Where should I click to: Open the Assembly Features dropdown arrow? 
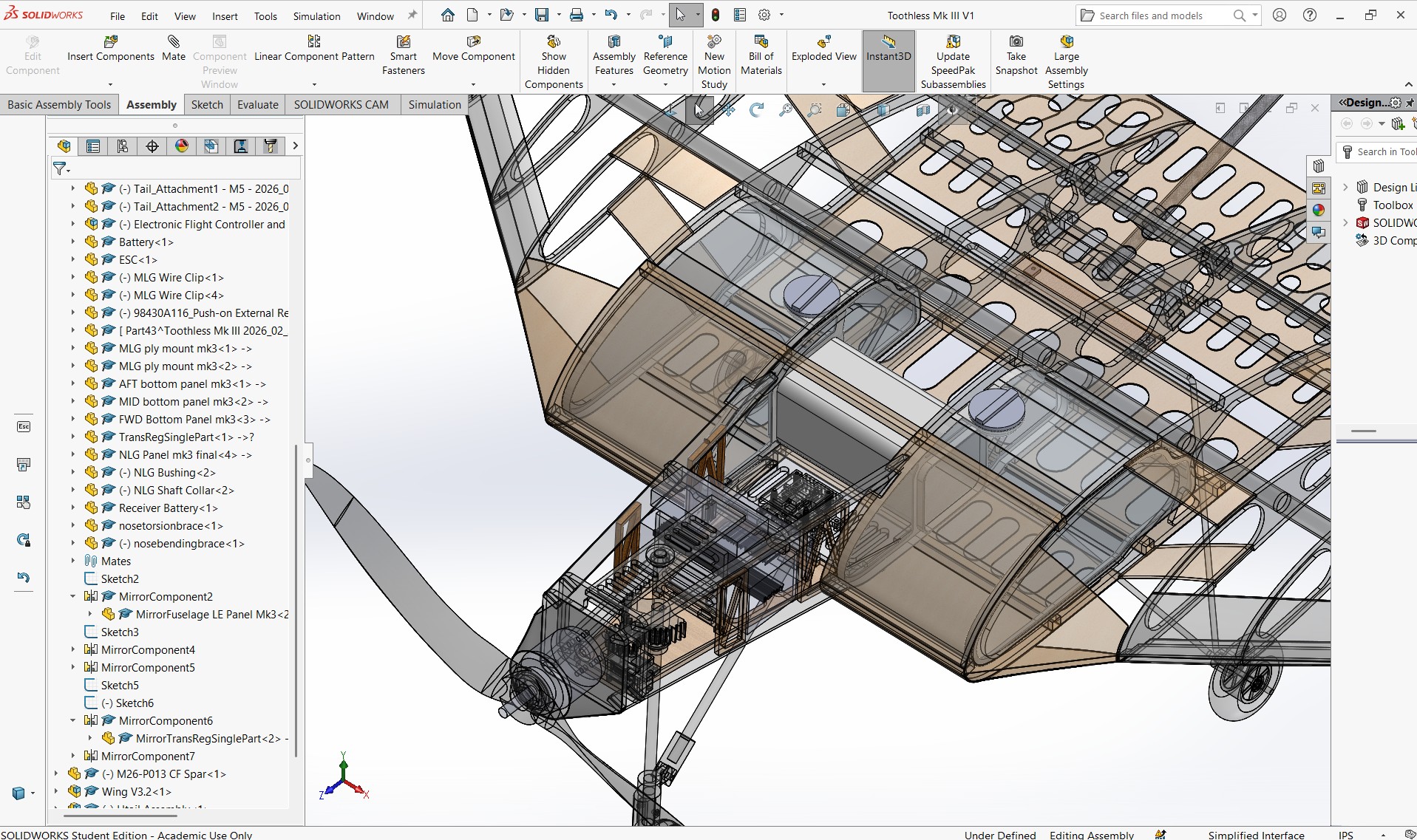point(614,85)
